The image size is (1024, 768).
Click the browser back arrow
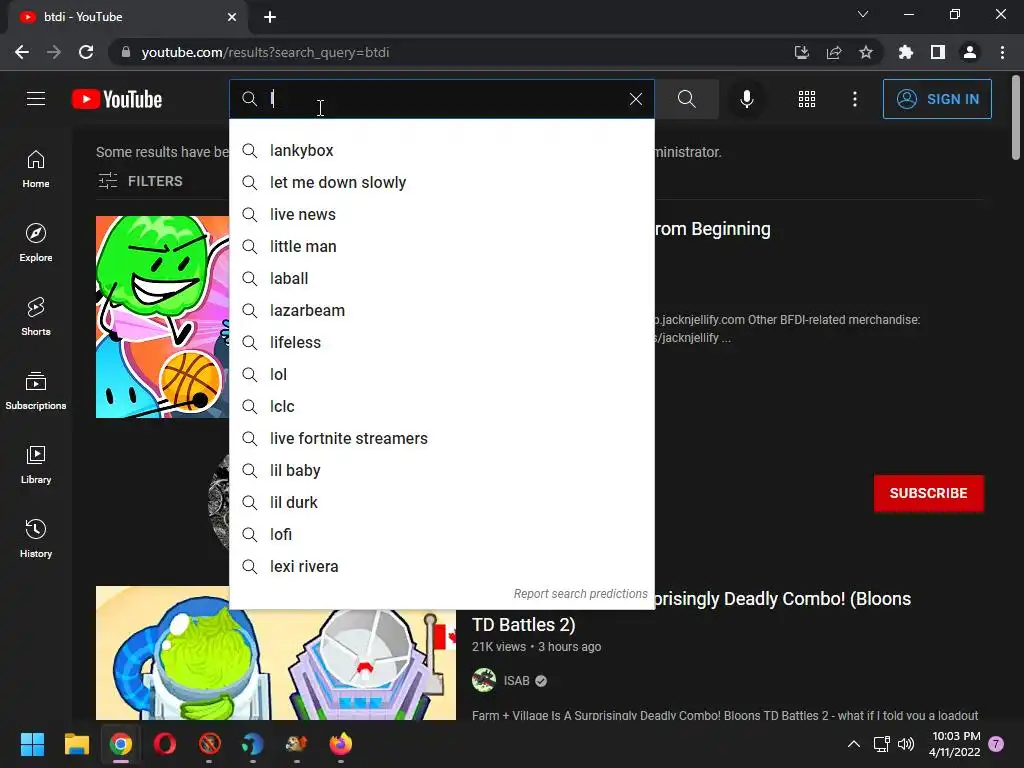click(22, 52)
